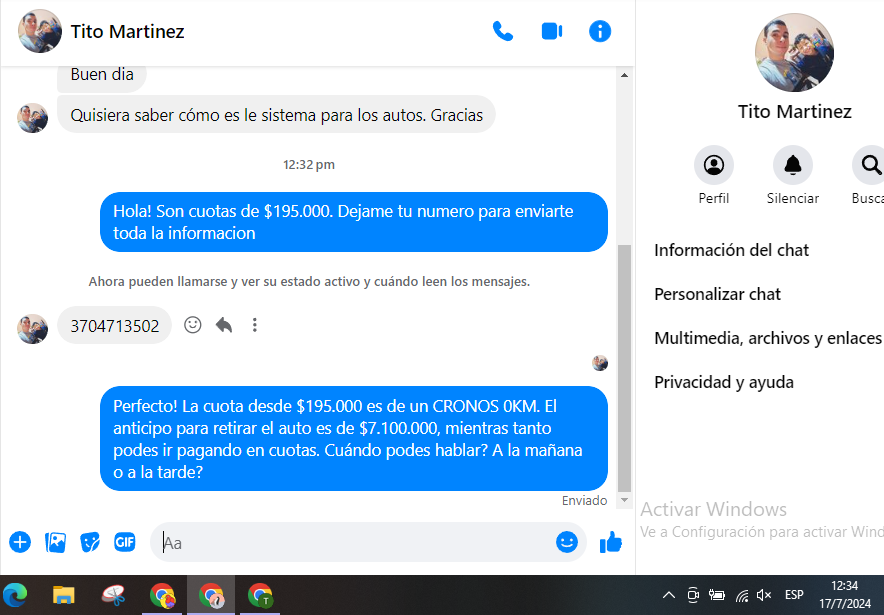Click the chat scrollbar up arrow
Viewport: 884px width, 615px height.
click(624, 75)
